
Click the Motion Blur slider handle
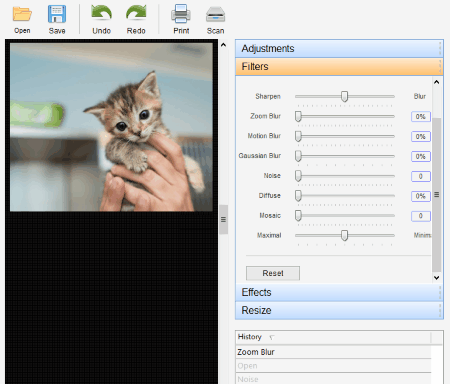(298, 136)
